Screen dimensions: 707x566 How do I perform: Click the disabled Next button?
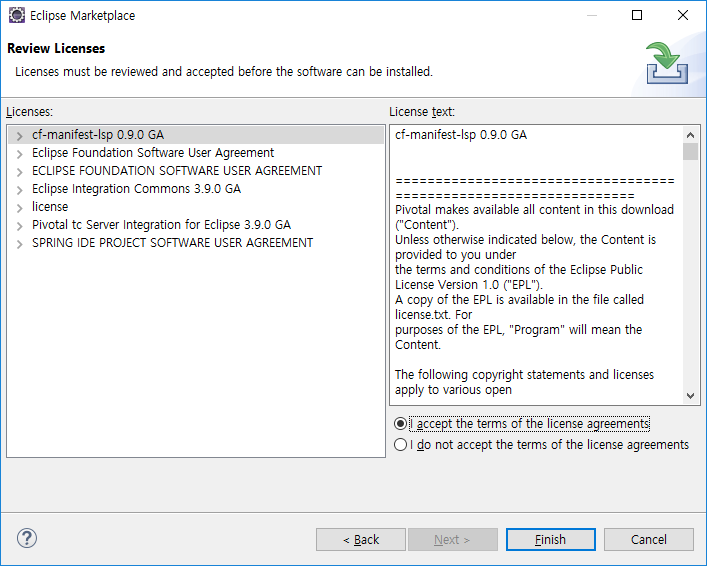click(x=453, y=539)
